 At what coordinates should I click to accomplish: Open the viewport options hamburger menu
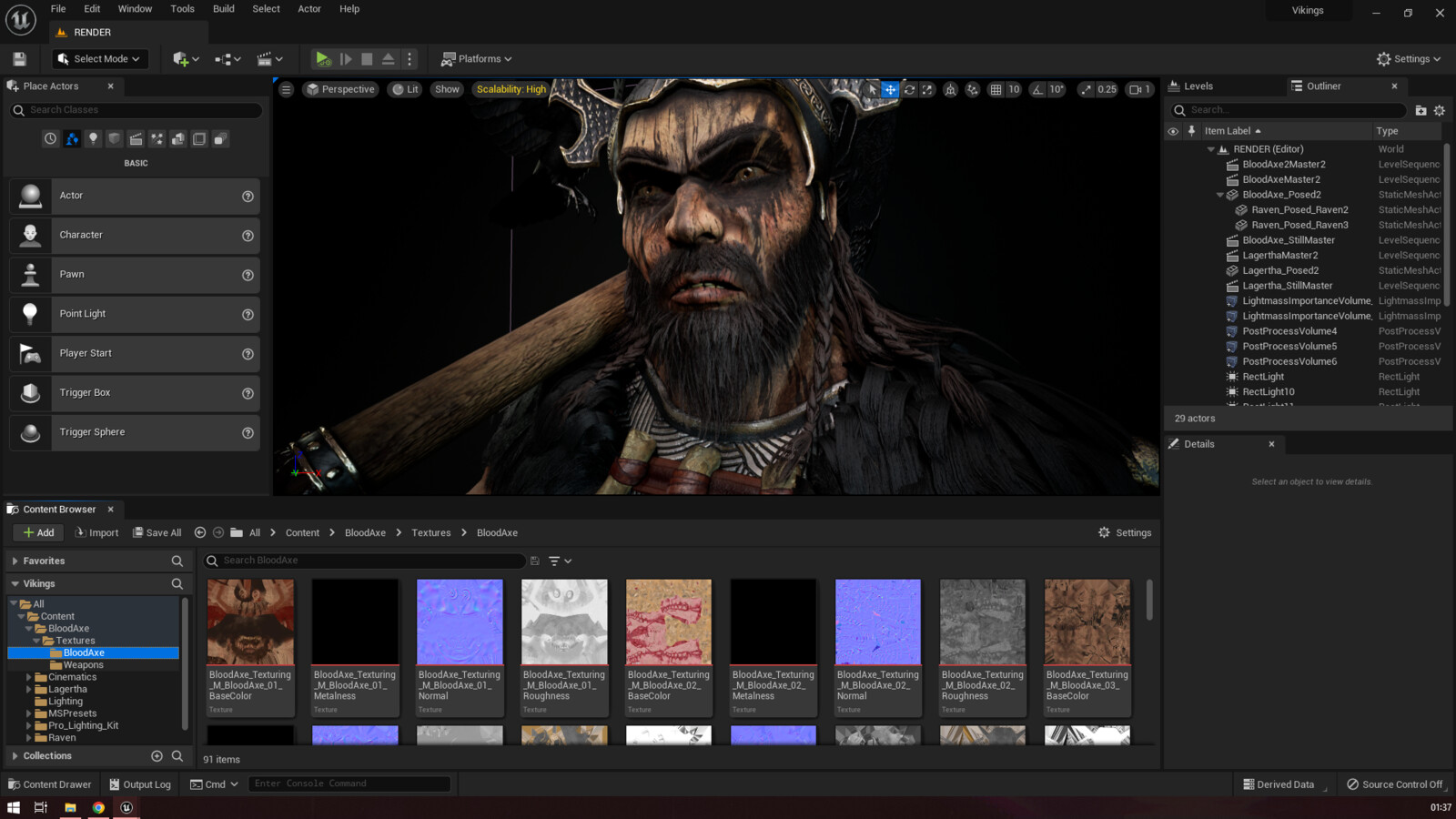point(287,89)
